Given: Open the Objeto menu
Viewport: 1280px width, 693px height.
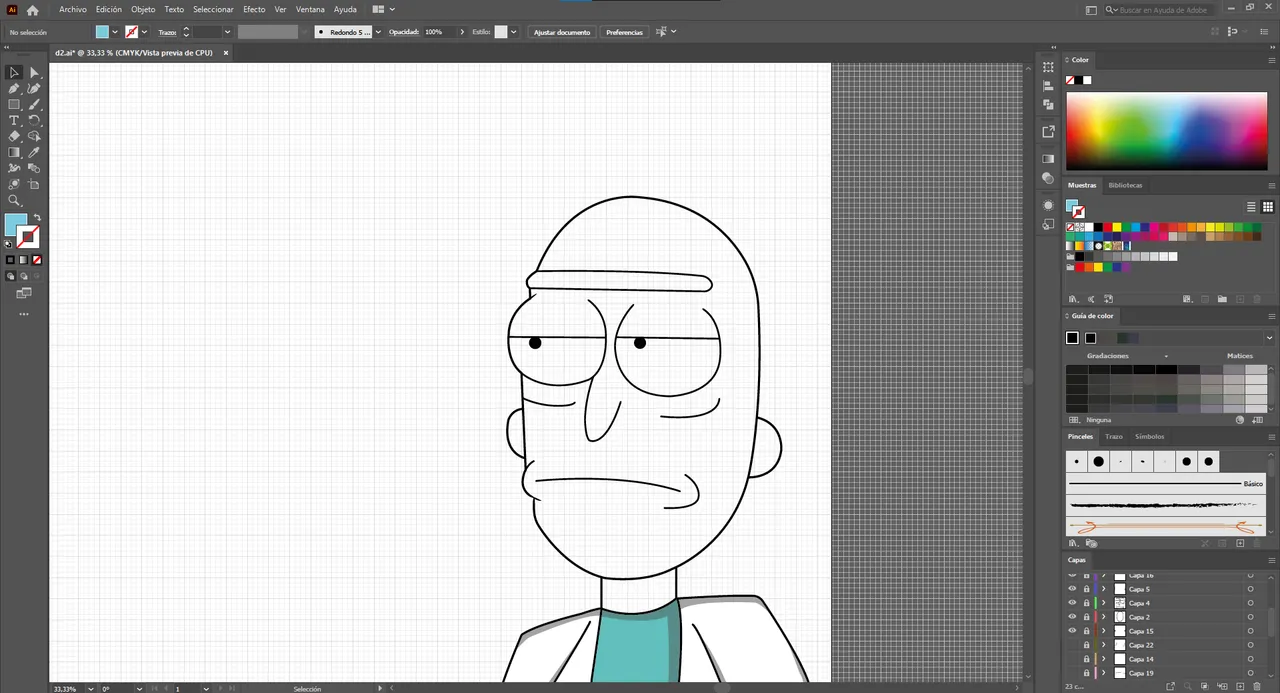Looking at the screenshot, I should point(143,9).
